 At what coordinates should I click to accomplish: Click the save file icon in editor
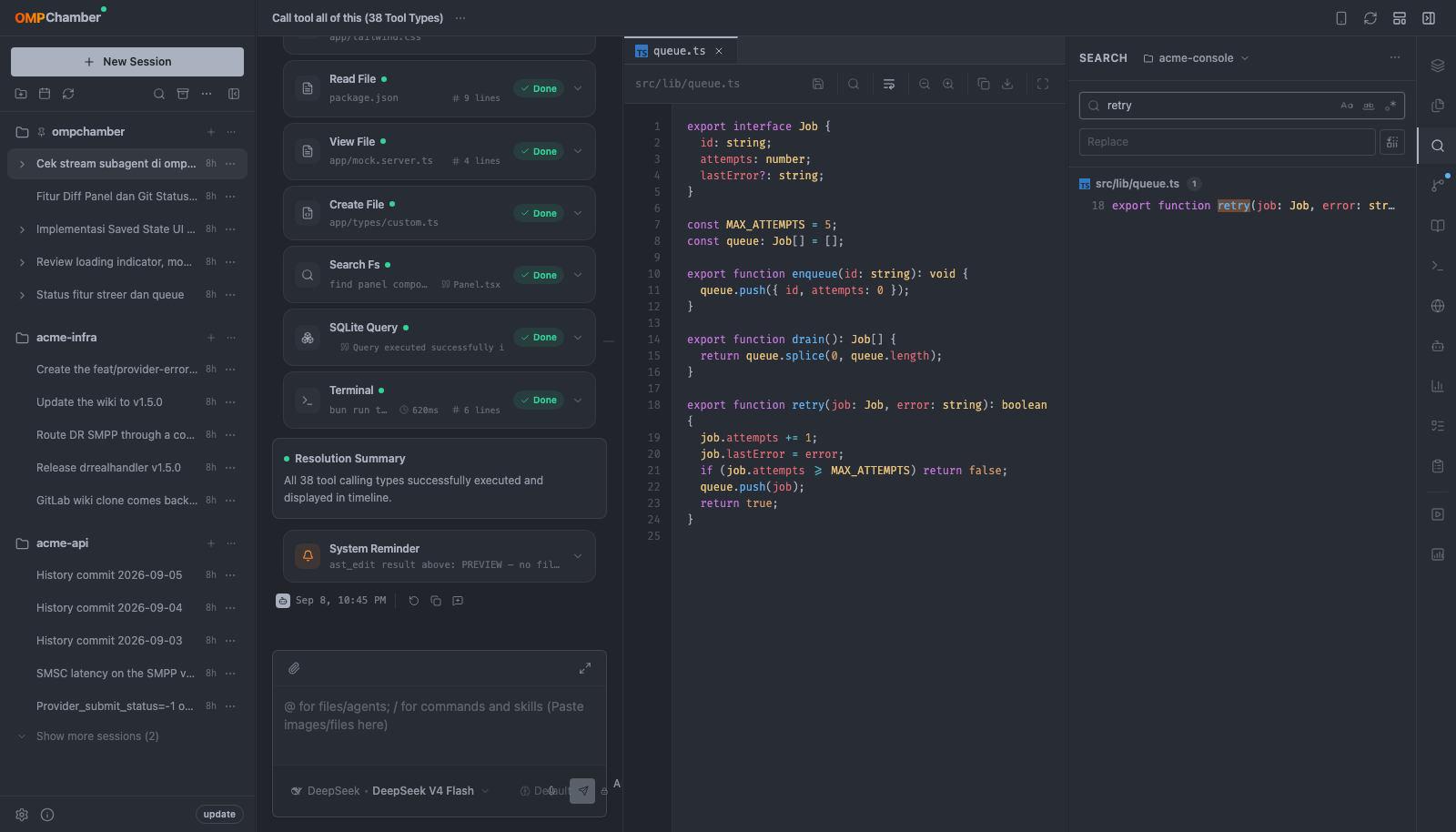click(818, 84)
